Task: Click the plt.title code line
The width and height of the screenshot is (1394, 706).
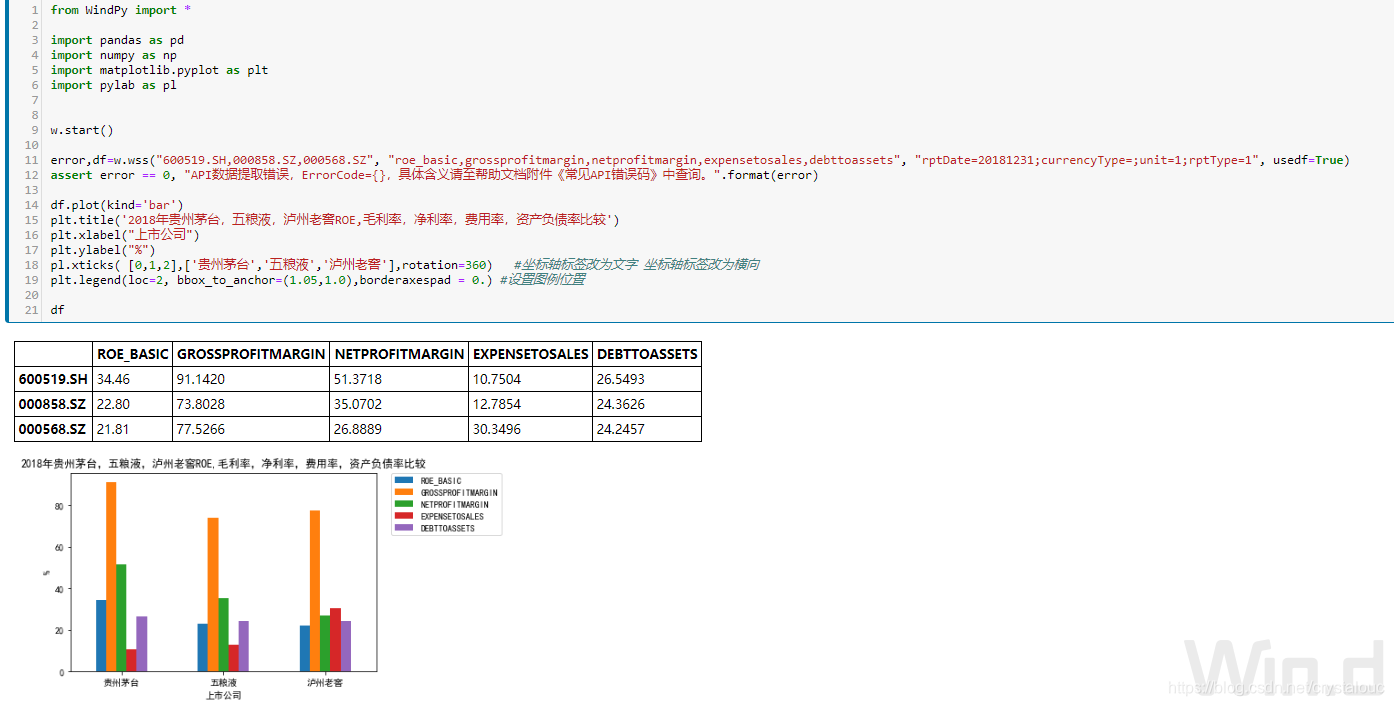Action: point(335,220)
